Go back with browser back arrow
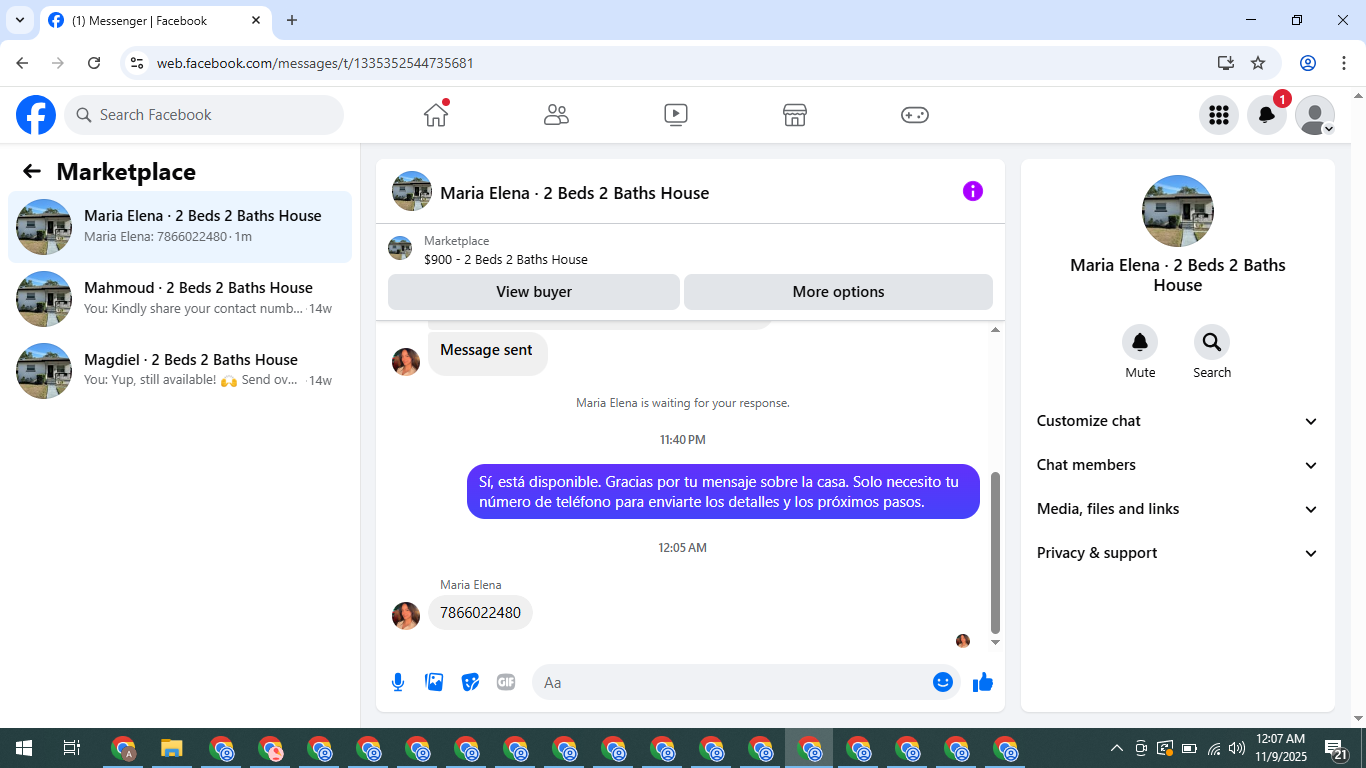The image size is (1366, 768). tap(22, 63)
